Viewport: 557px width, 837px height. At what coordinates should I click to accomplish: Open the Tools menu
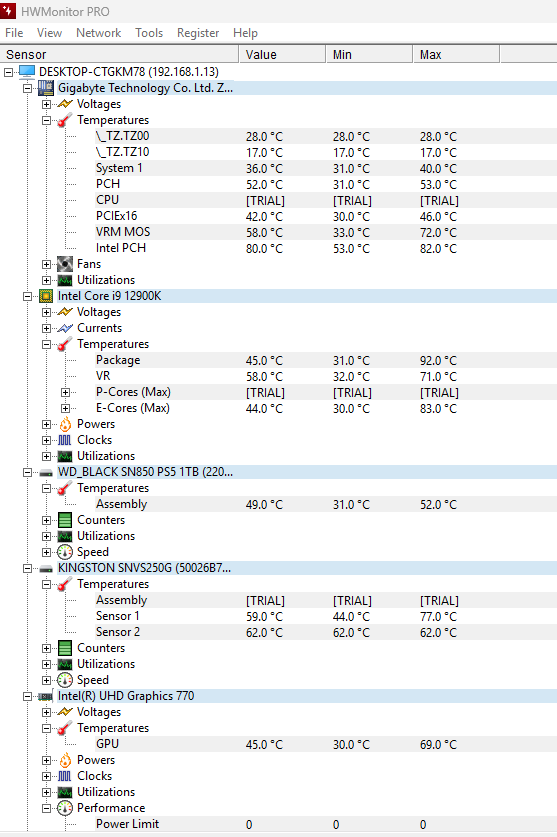tap(149, 33)
